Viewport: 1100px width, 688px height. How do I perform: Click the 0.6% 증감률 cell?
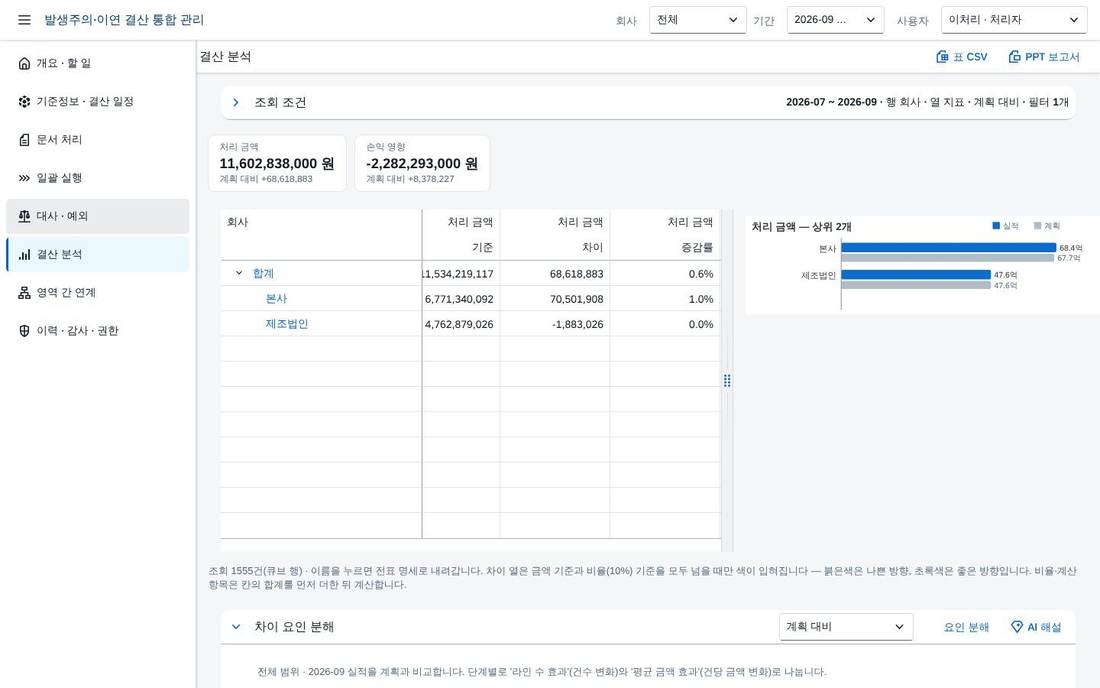[x=665, y=274]
